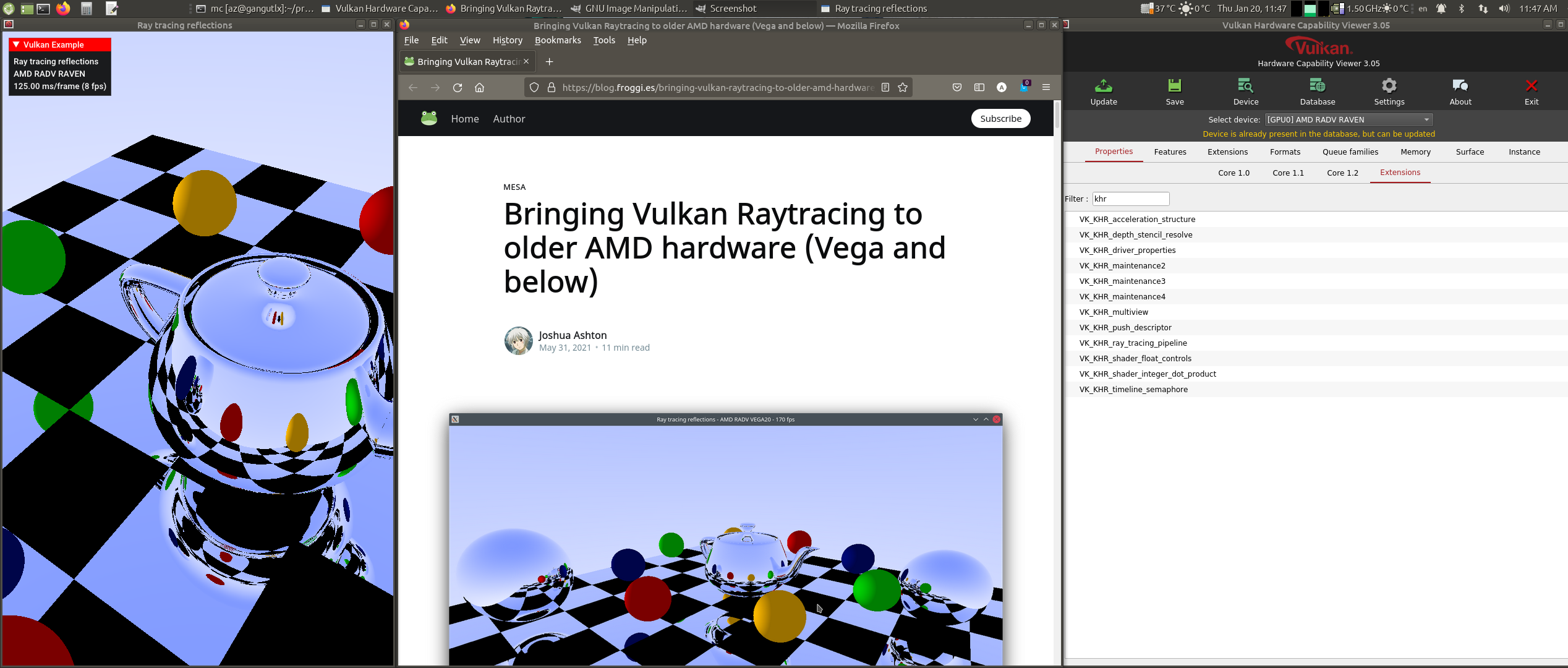This screenshot has width=1568, height=668.
Task: Open a new tab with plus button
Action: [x=549, y=61]
